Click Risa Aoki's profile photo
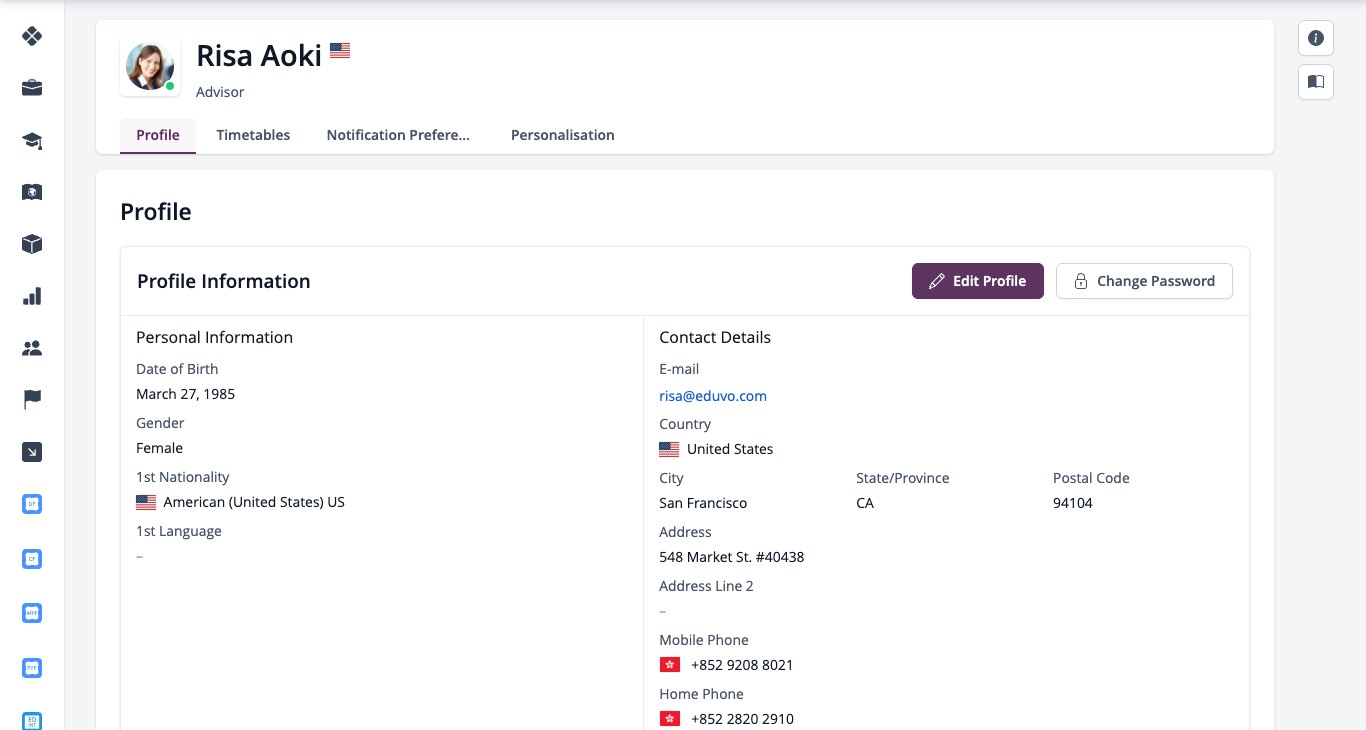 (150, 66)
